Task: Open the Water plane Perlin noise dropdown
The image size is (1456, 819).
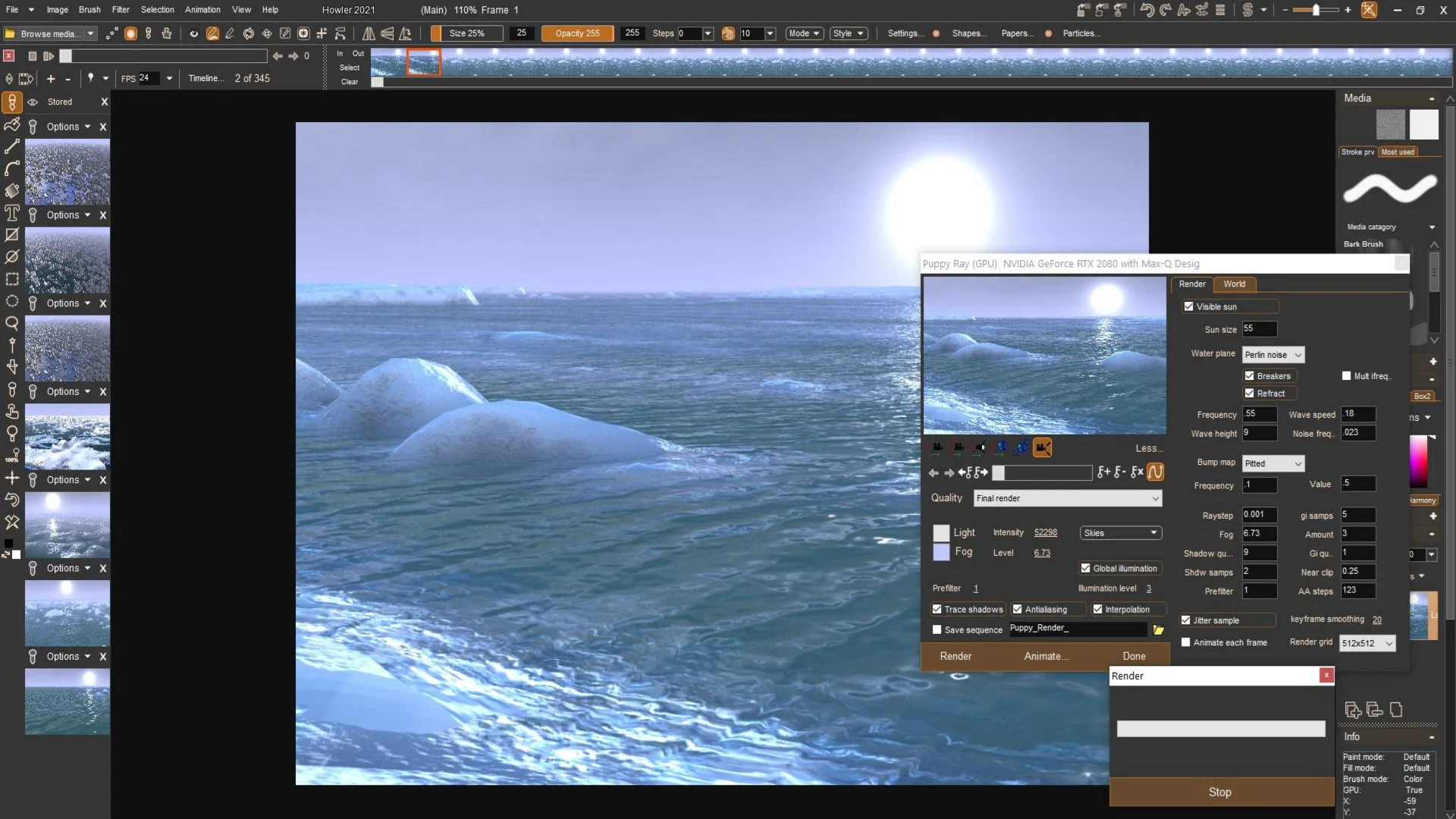Action: (x=1273, y=355)
